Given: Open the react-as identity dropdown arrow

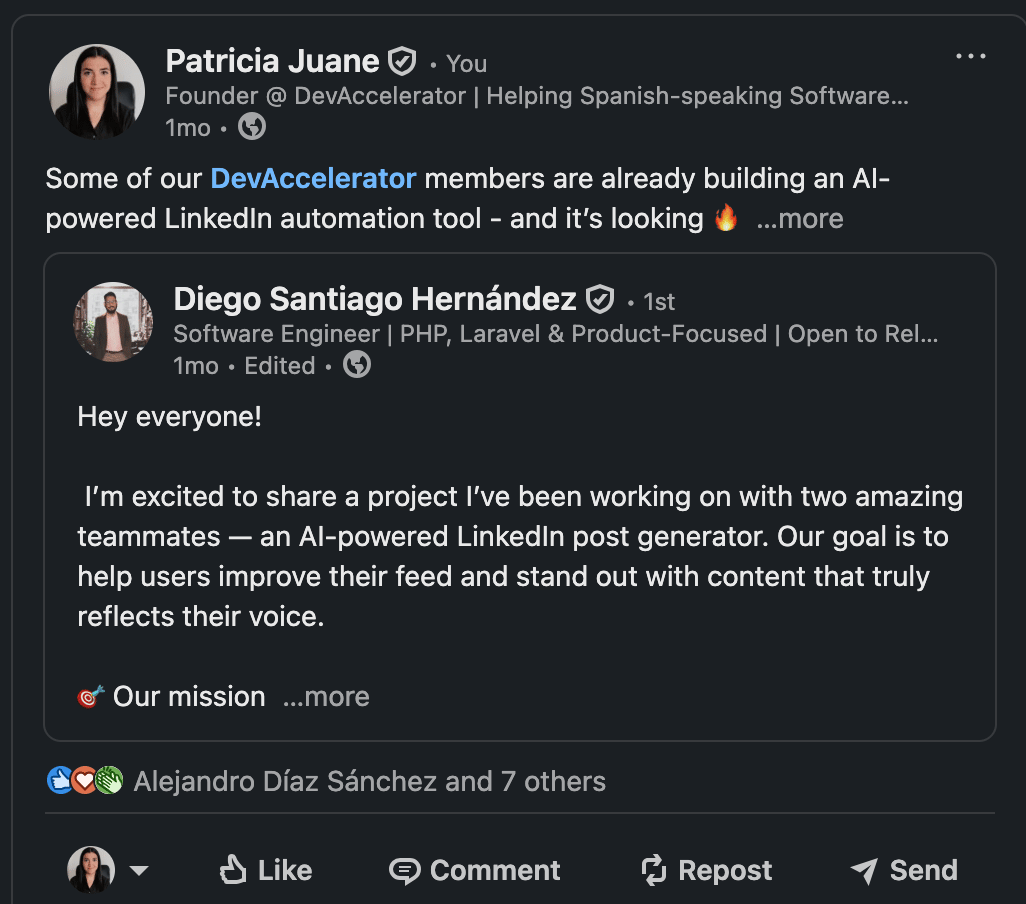Looking at the screenshot, I should (x=139, y=870).
